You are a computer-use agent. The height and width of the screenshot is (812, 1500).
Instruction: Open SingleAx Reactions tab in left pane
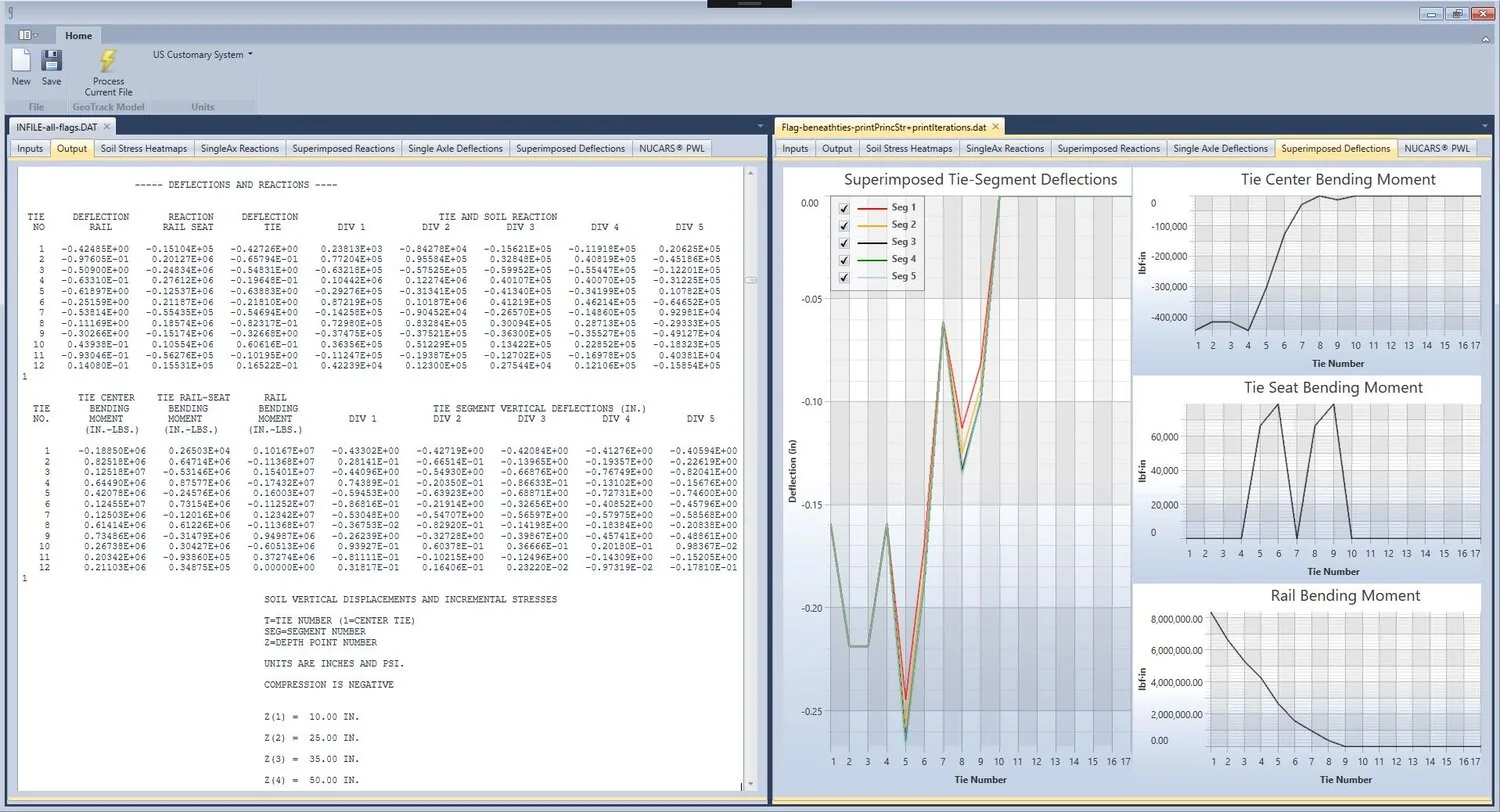click(x=240, y=149)
